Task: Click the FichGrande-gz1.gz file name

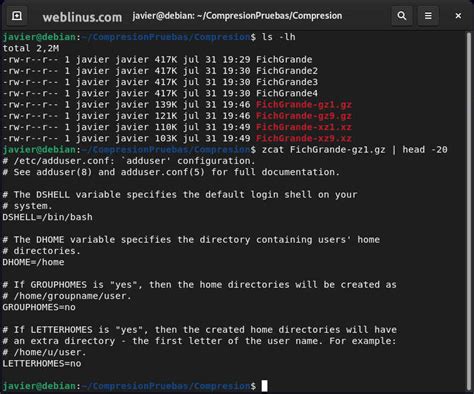Action: coord(304,105)
